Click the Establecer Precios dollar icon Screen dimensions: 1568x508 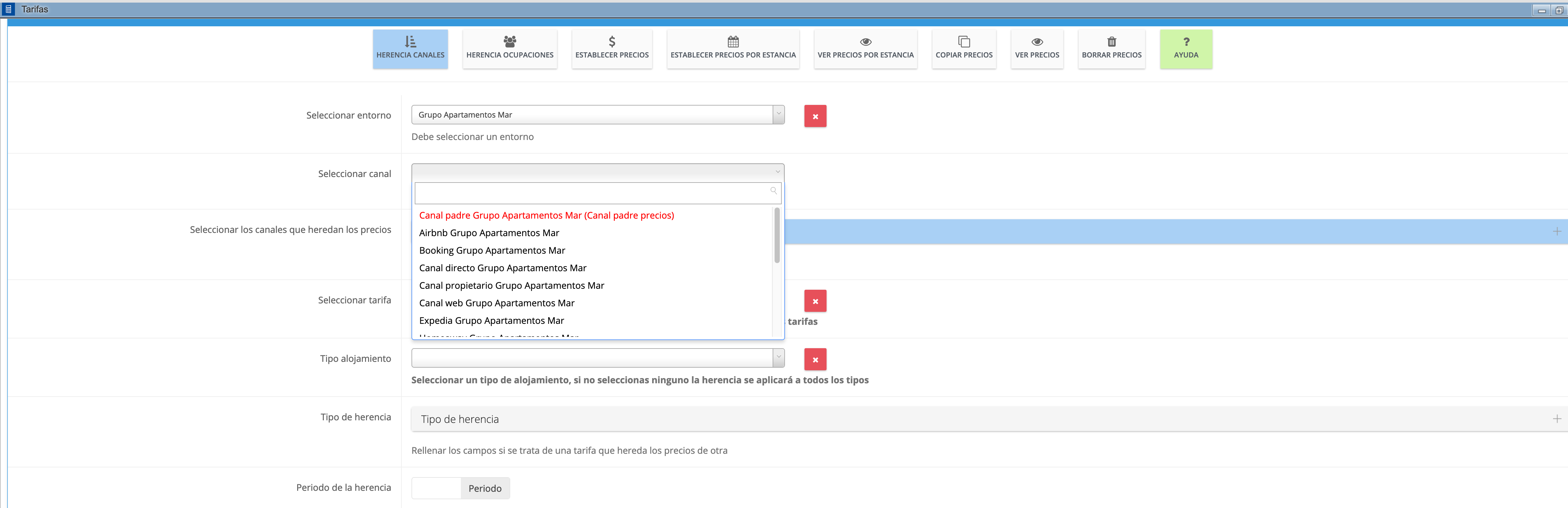pos(612,42)
